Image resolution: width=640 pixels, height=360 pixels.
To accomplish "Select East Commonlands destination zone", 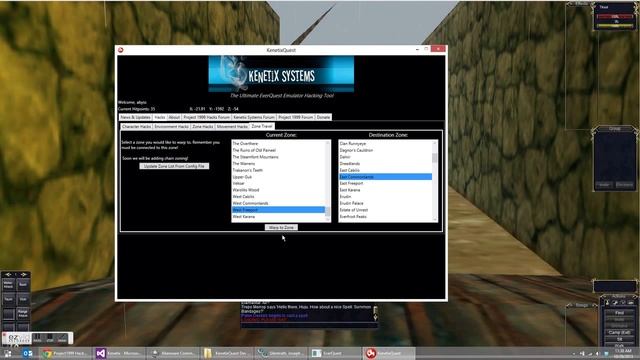I will [385, 177].
